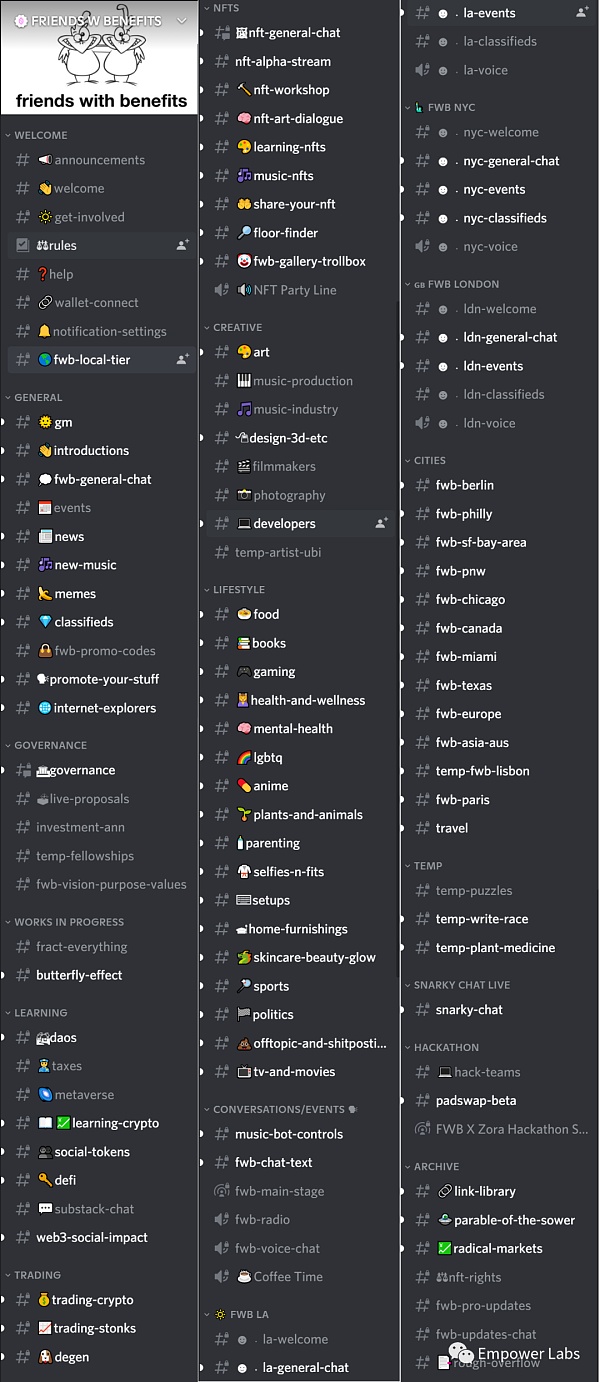
Task: Click the rules checkbox icon
Action: click(23, 245)
